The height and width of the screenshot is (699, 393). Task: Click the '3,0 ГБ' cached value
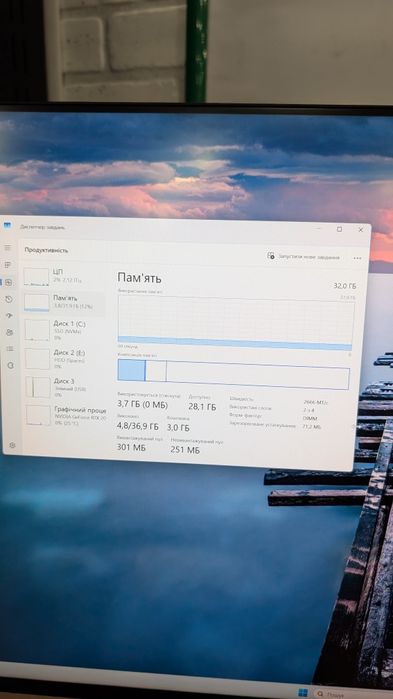(x=178, y=428)
